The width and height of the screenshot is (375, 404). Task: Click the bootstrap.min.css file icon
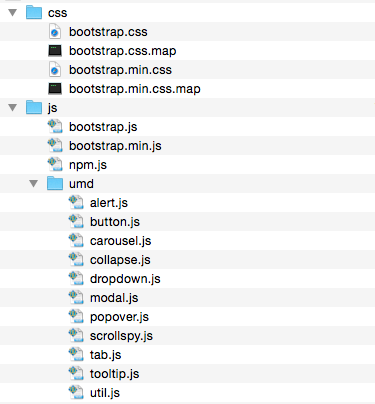(55, 70)
